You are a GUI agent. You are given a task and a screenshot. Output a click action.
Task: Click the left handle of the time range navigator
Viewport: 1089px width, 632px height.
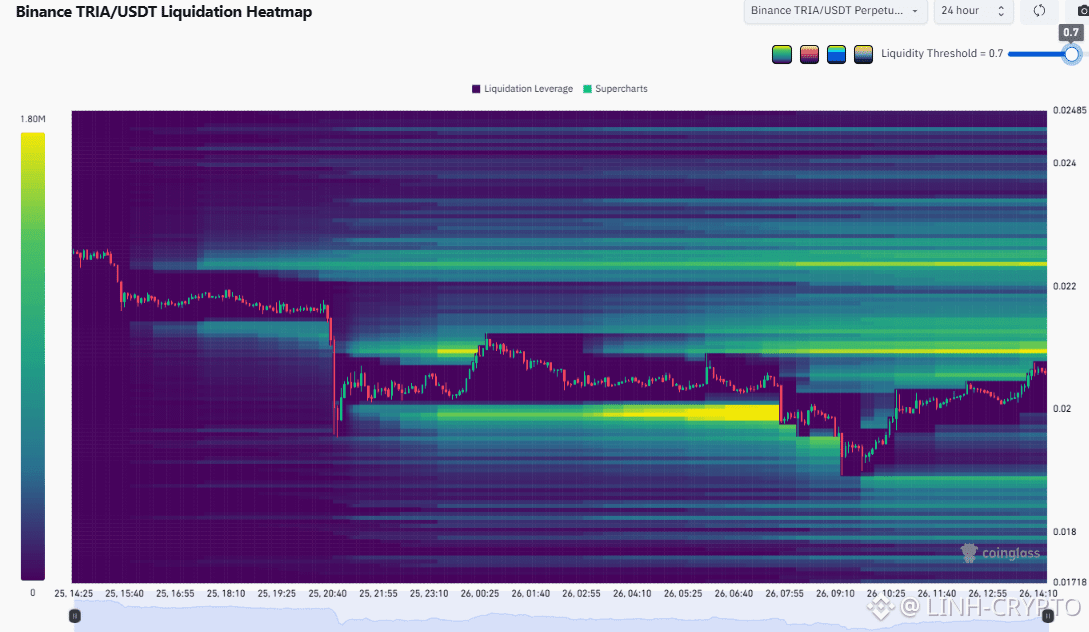coord(75,616)
